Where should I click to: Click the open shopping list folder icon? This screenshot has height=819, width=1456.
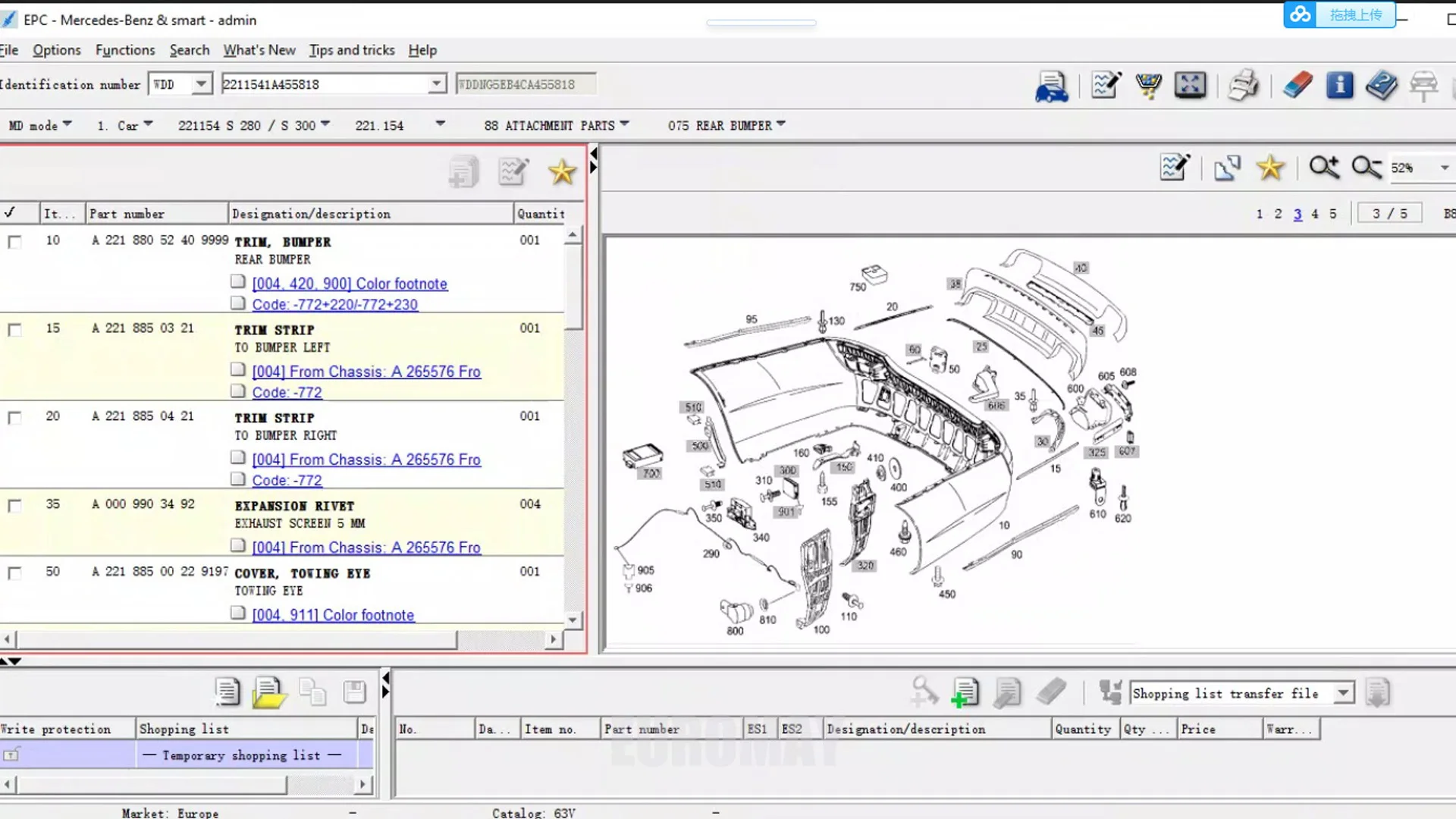tap(268, 692)
